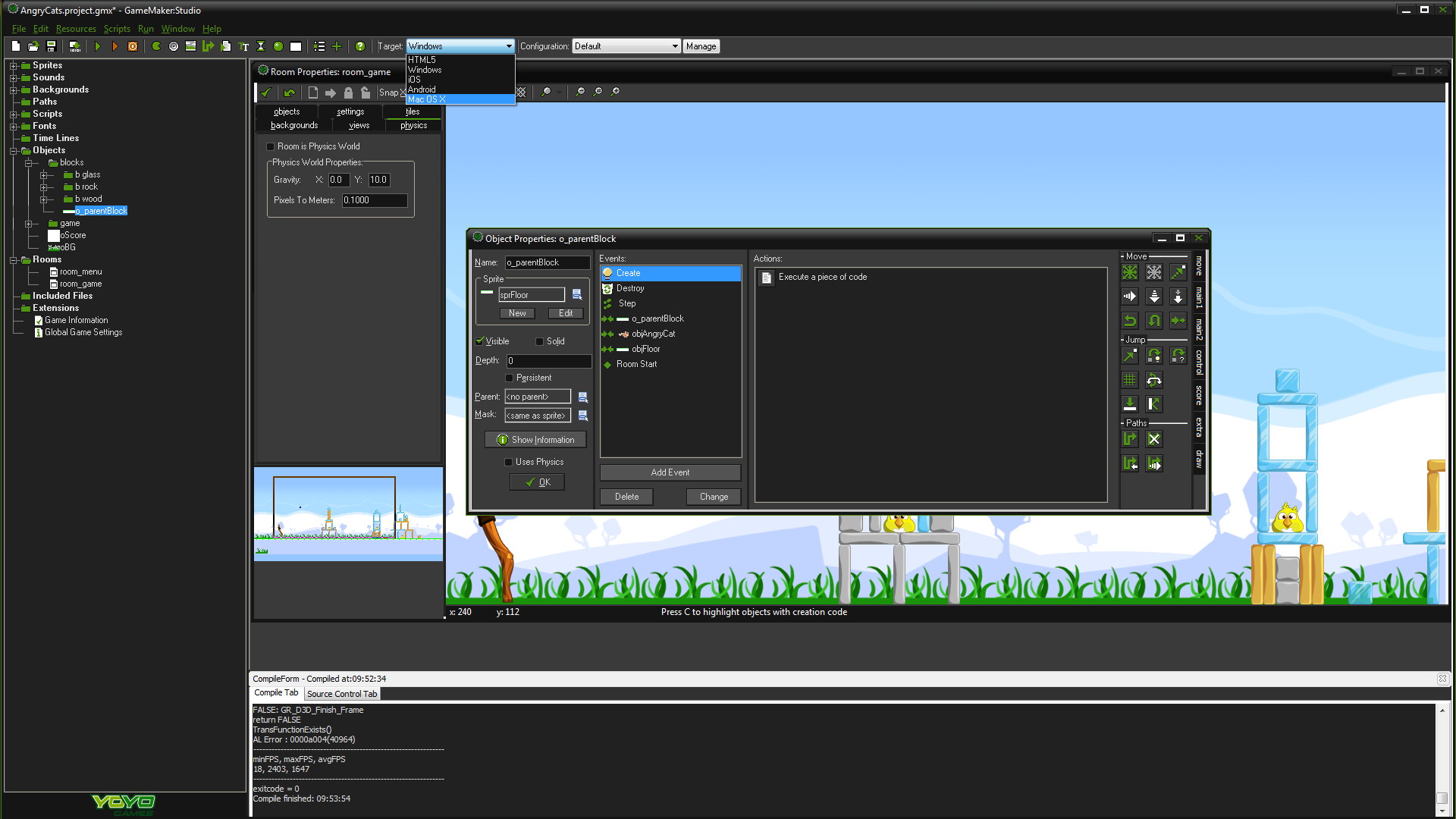
Task: Click the Change event button
Action: coord(714,497)
